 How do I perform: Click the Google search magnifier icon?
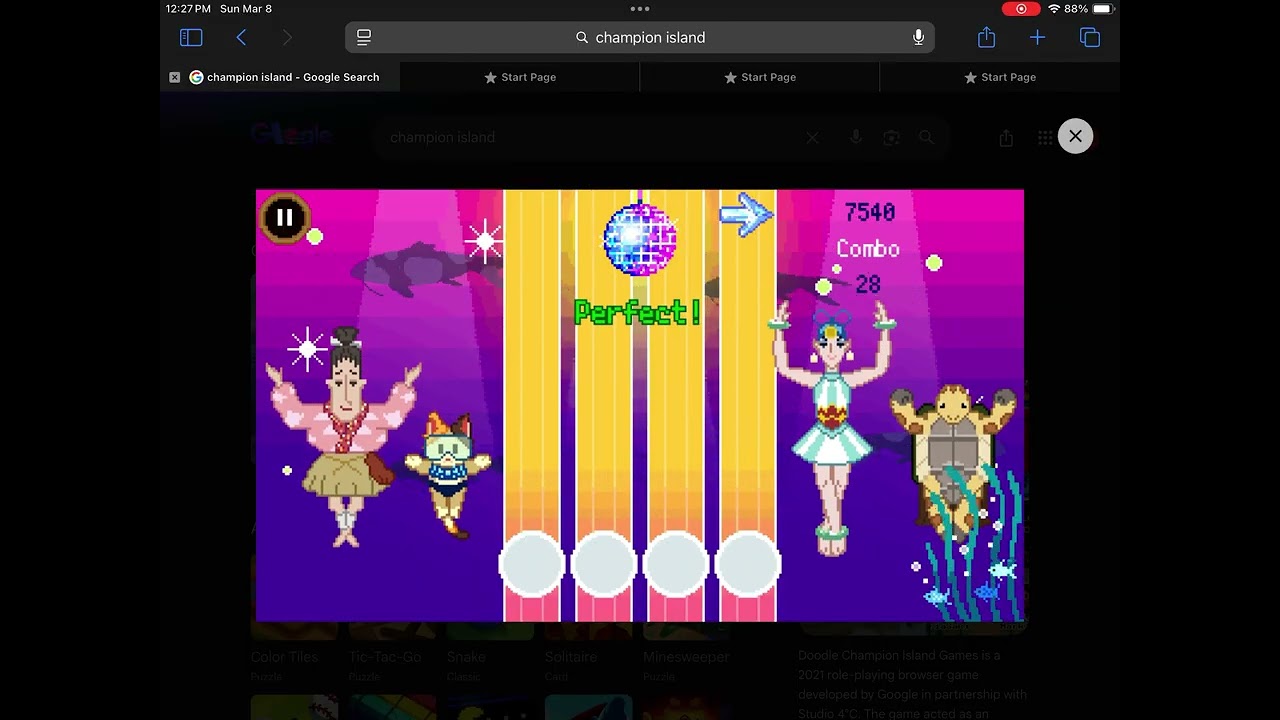(x=927, y=138)
